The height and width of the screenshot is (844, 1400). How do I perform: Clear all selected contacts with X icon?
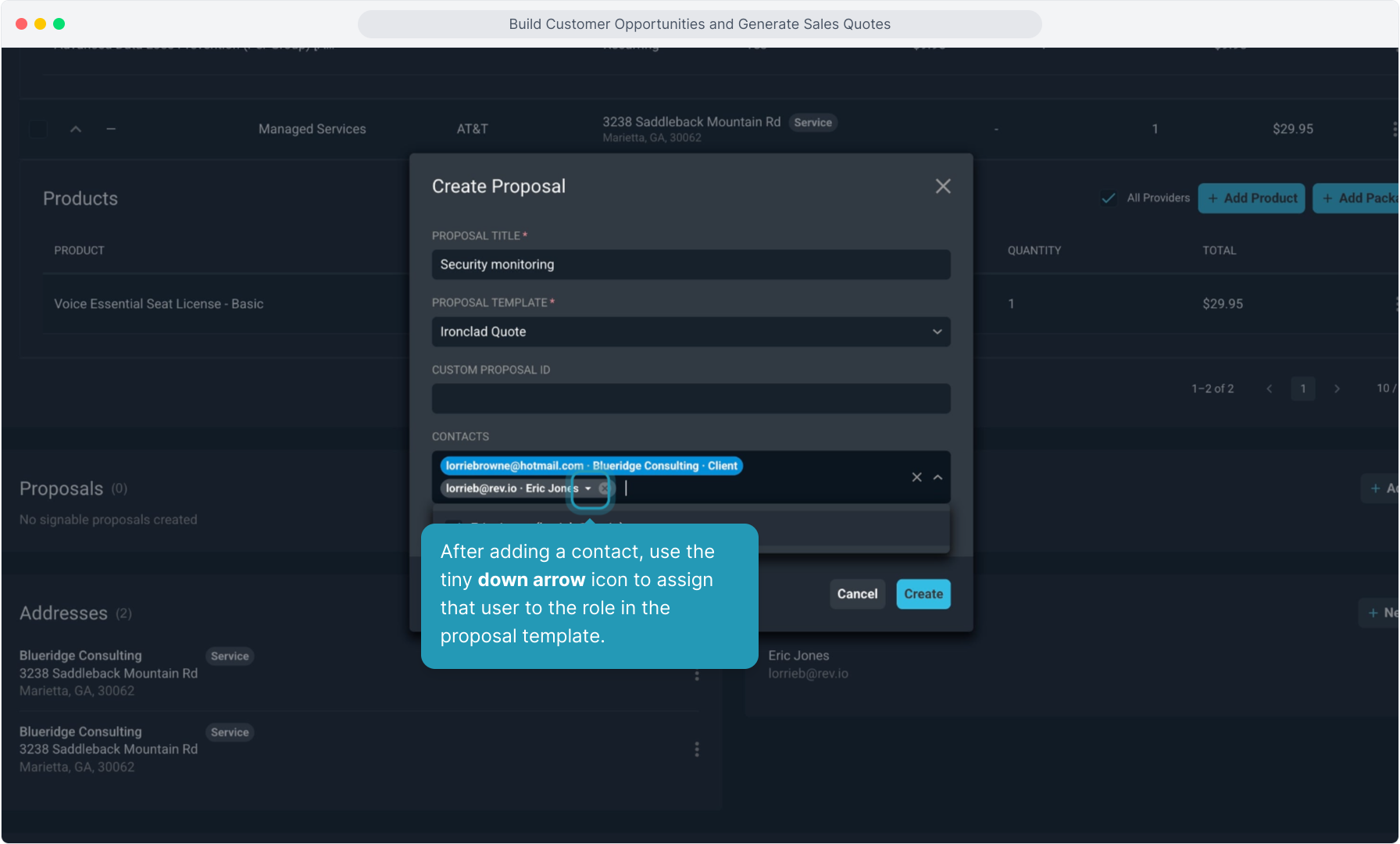tap(916, 477)
